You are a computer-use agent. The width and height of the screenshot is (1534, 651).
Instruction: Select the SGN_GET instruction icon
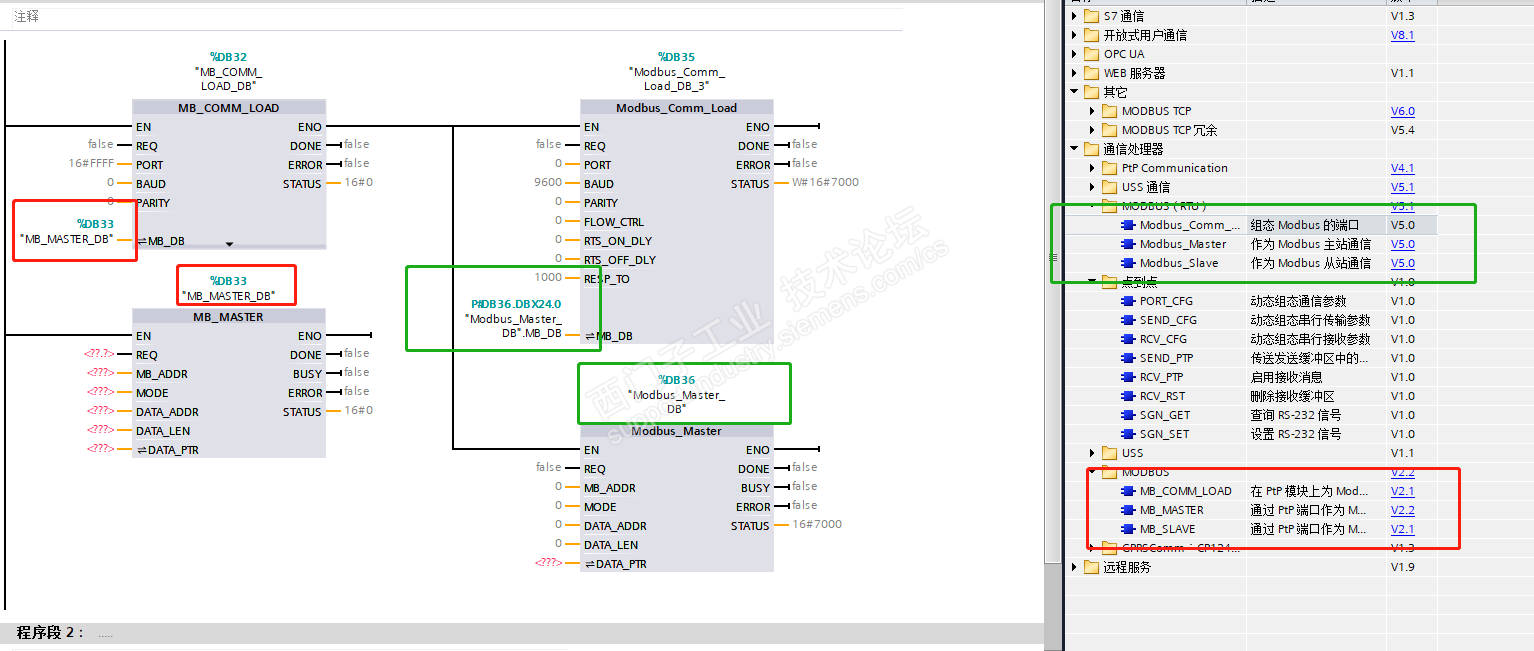[1128, 415]
